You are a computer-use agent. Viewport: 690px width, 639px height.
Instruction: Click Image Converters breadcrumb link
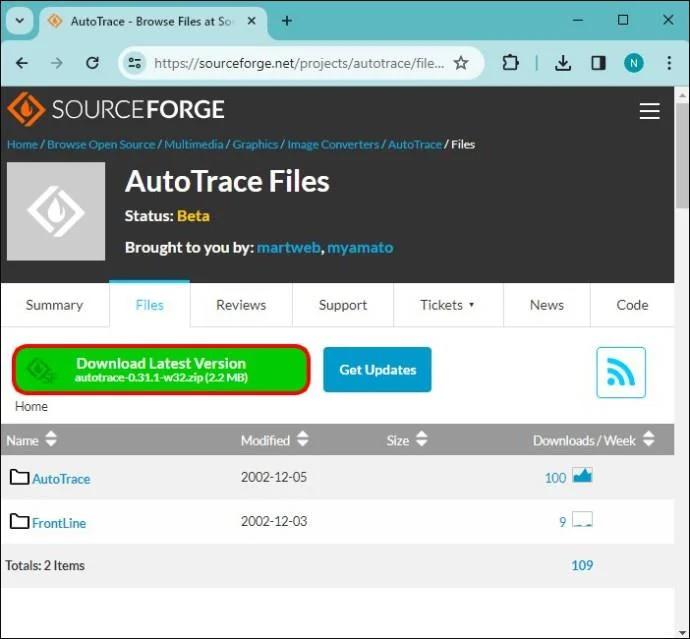pos(333,144)
